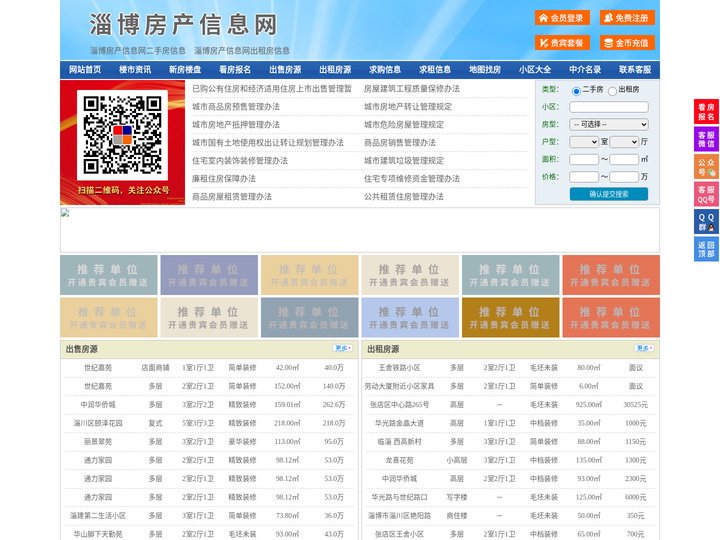Screen dimensions: 720x540
Task: Click the 淄博房产信息网出租房信息 header link
Action: pos(242,51)
